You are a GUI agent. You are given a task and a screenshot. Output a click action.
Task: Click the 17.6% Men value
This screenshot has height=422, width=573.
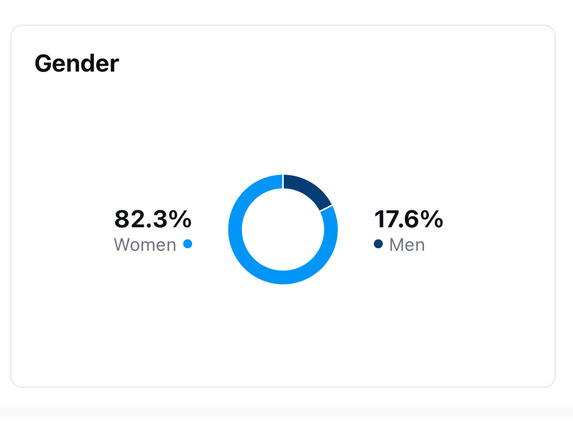(x=409, y=219)
